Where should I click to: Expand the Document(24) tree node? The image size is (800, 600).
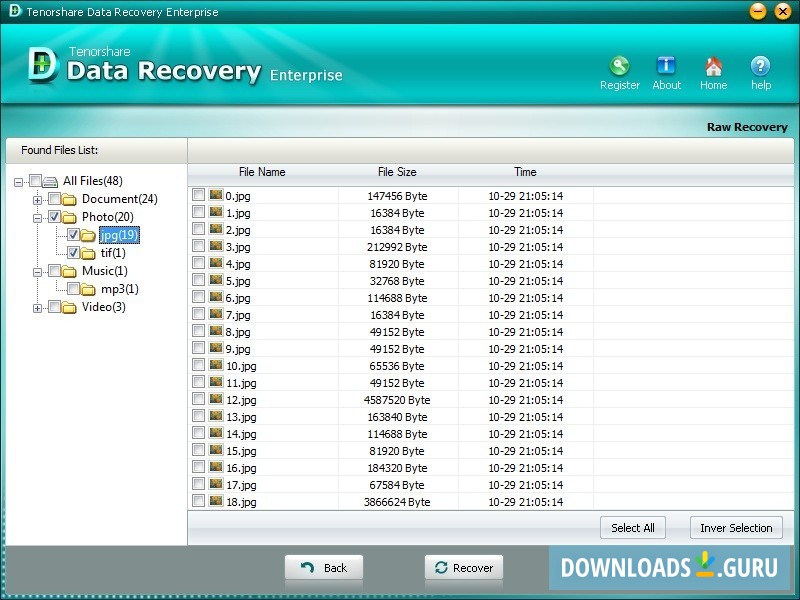click(x=37, y=199)
